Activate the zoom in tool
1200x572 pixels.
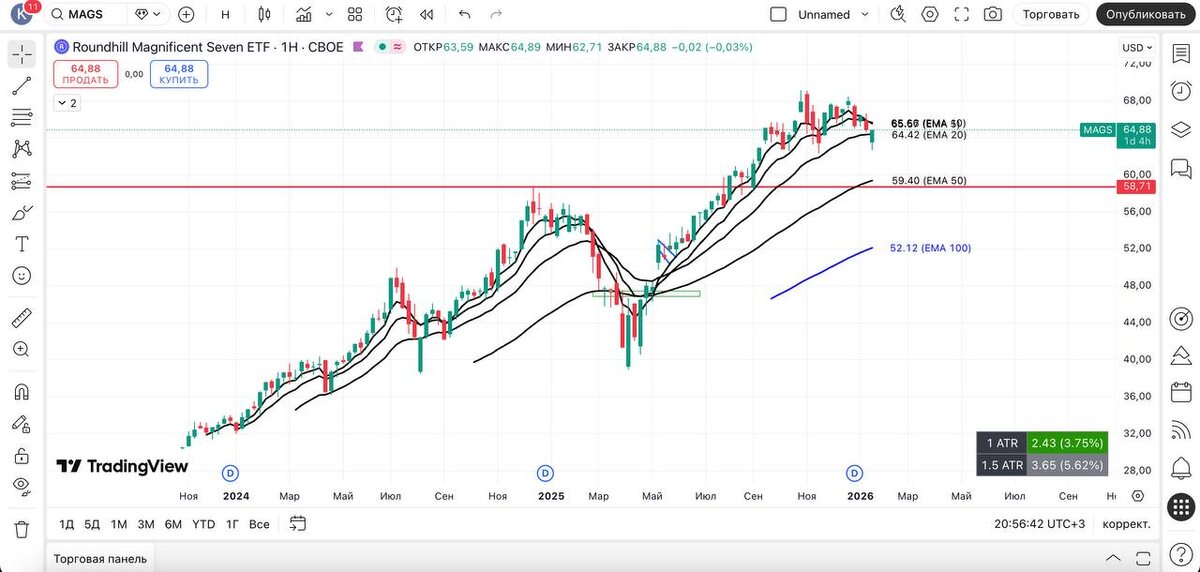coord(21,349)
